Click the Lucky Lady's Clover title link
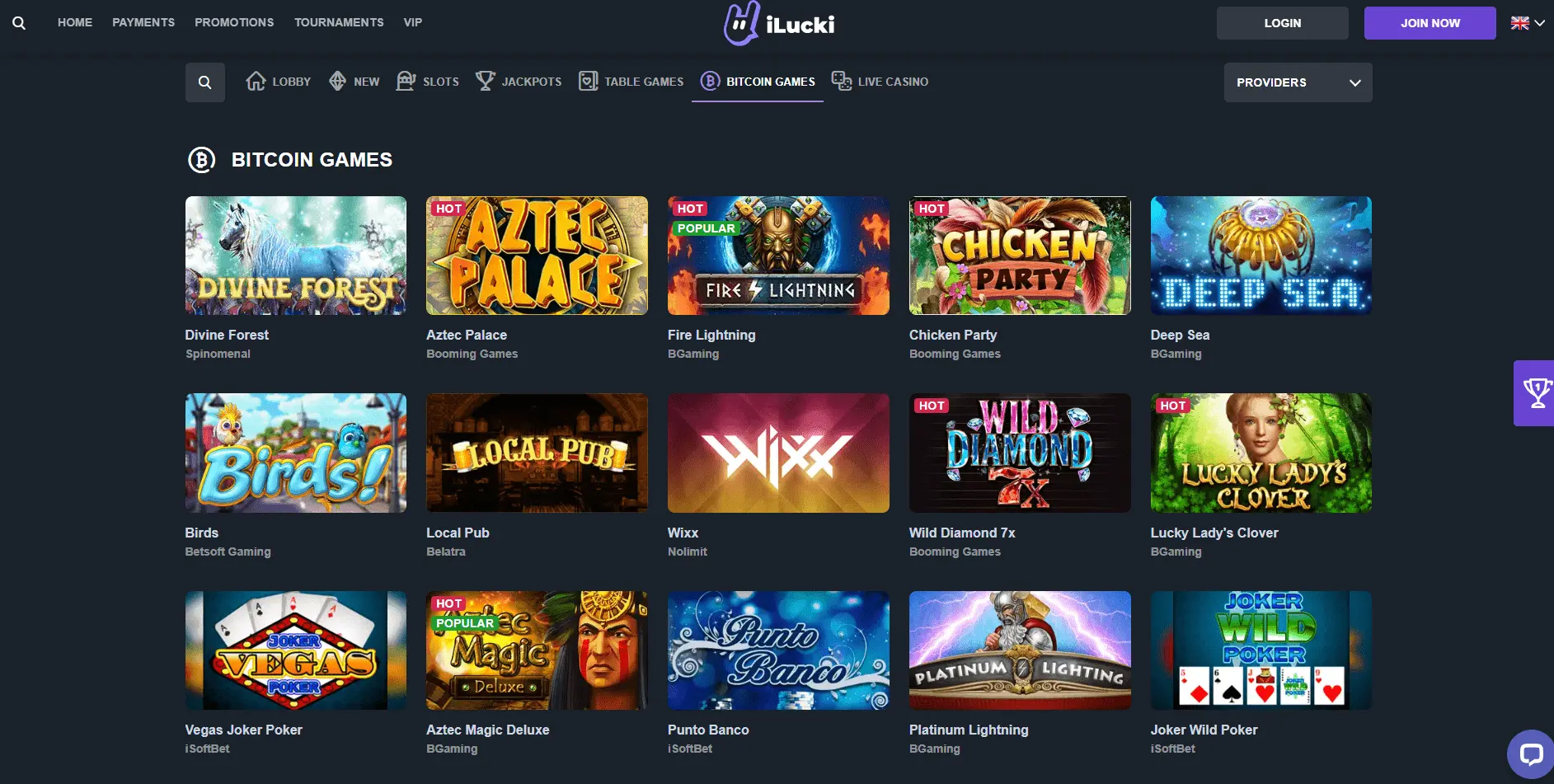Viewport: 1554px width, 784px height. 1214,533
